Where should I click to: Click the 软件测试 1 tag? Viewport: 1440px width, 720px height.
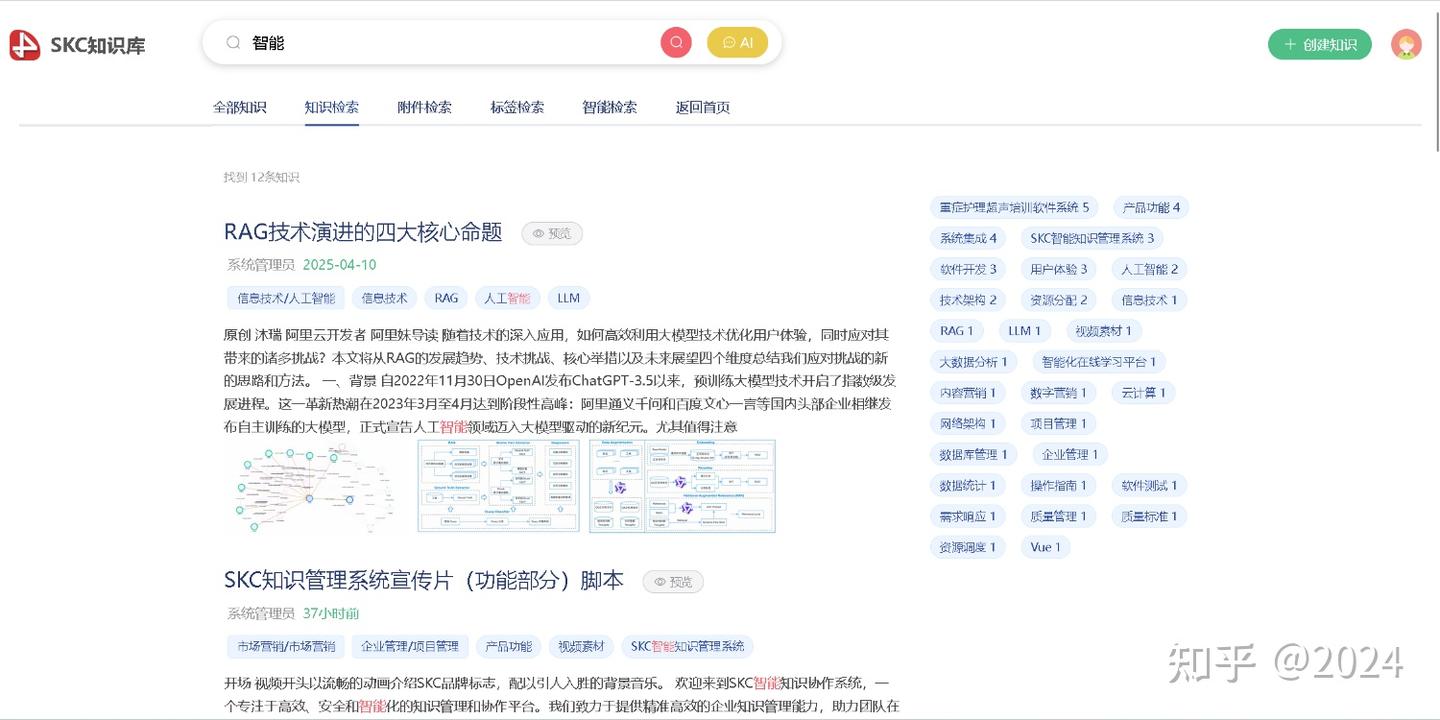pos(1149,486)
